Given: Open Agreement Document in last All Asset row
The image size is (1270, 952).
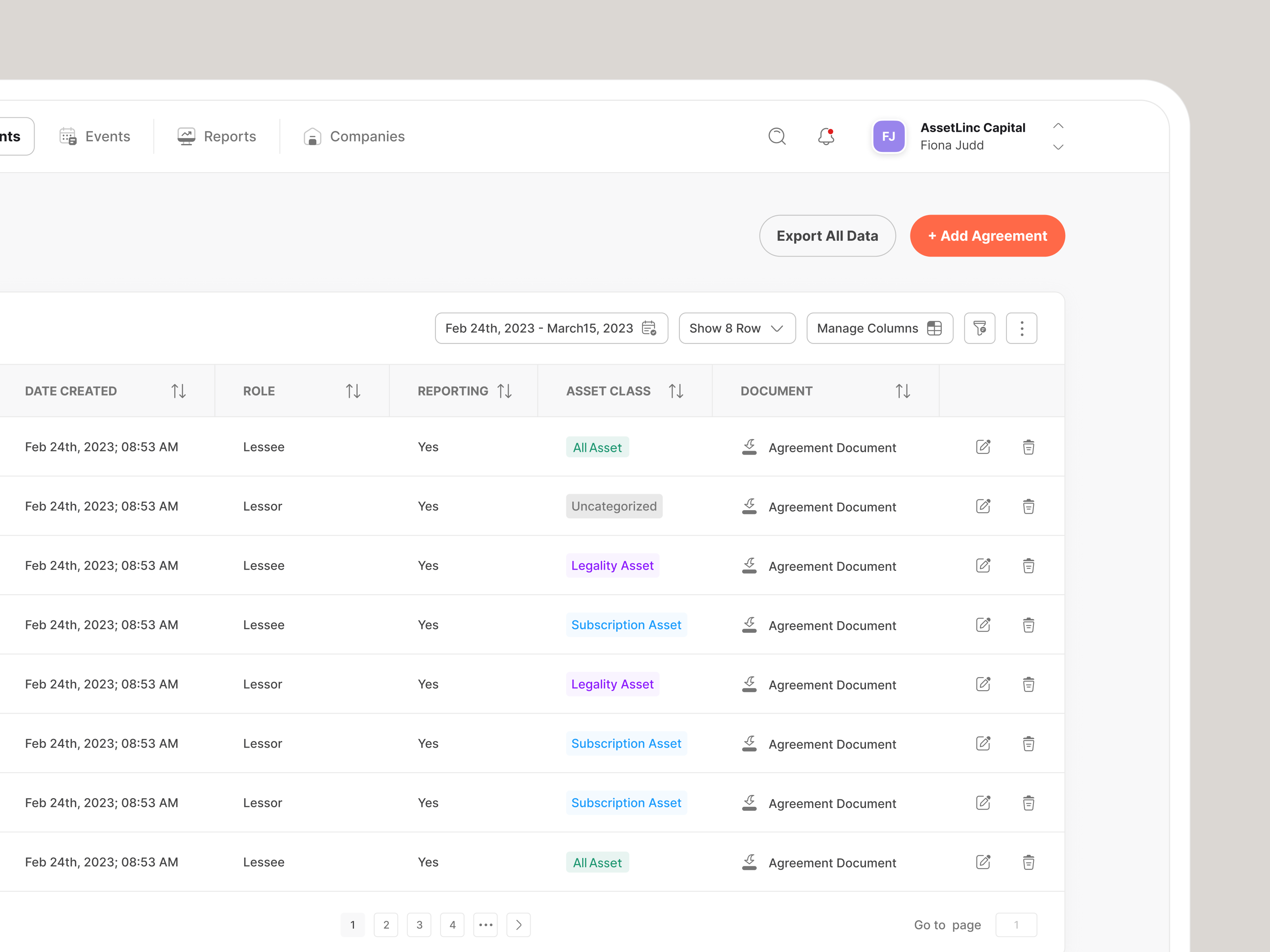Looking at the screenshot, I should [832, 863].
